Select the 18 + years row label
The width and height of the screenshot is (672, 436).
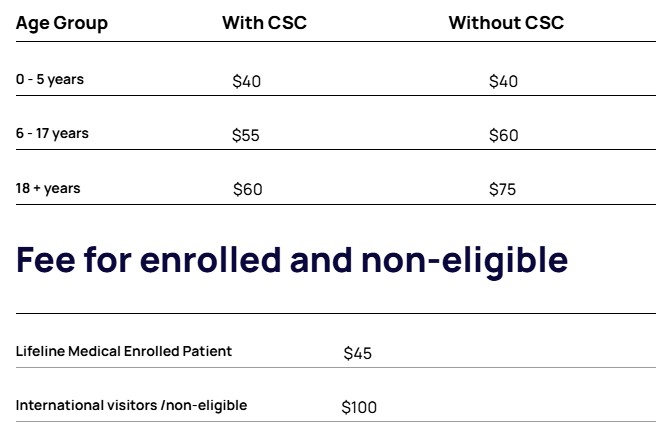48,188
